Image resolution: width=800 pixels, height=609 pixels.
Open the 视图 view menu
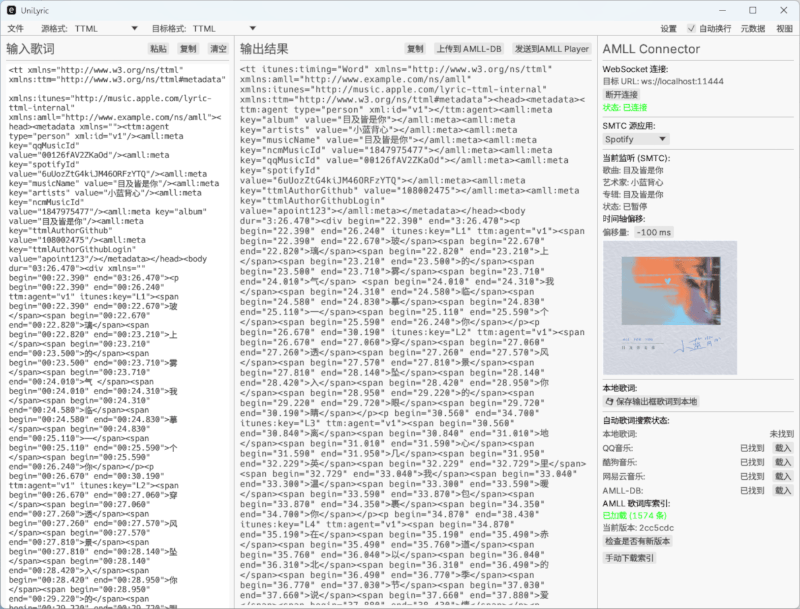784,29
